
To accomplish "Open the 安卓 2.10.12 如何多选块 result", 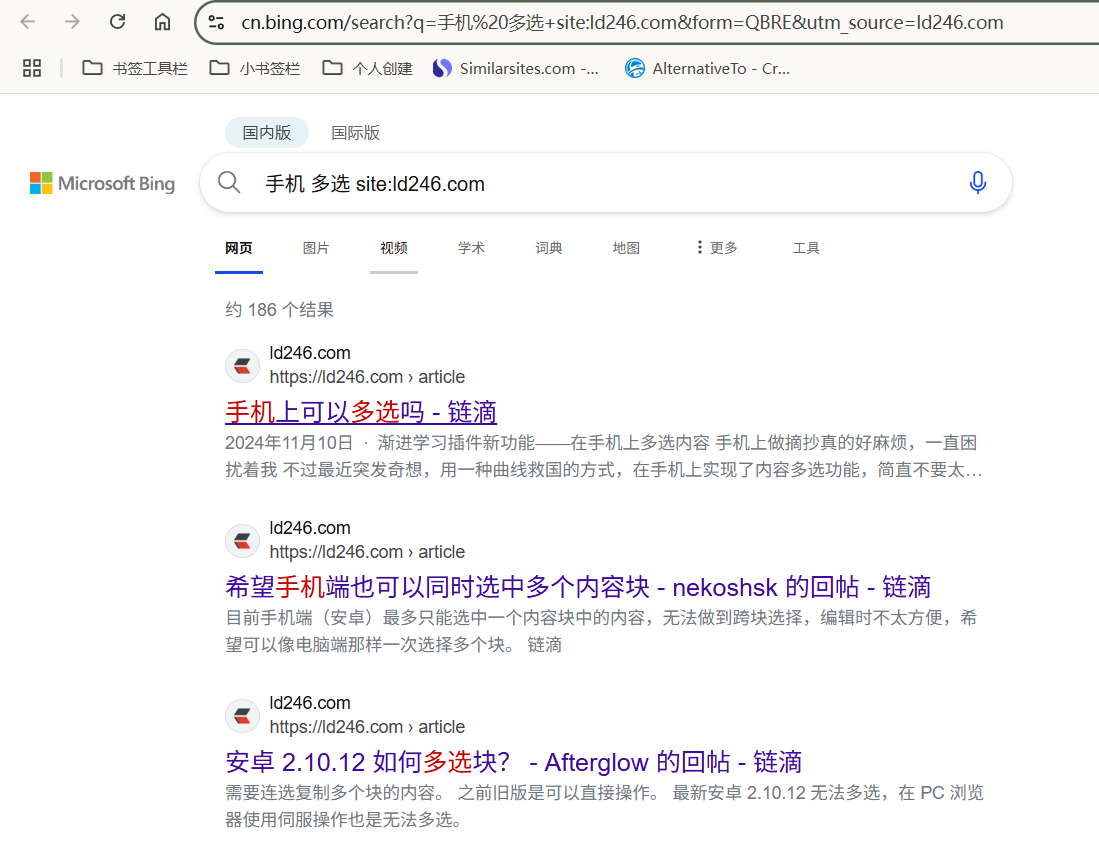I will coord(513,762).
